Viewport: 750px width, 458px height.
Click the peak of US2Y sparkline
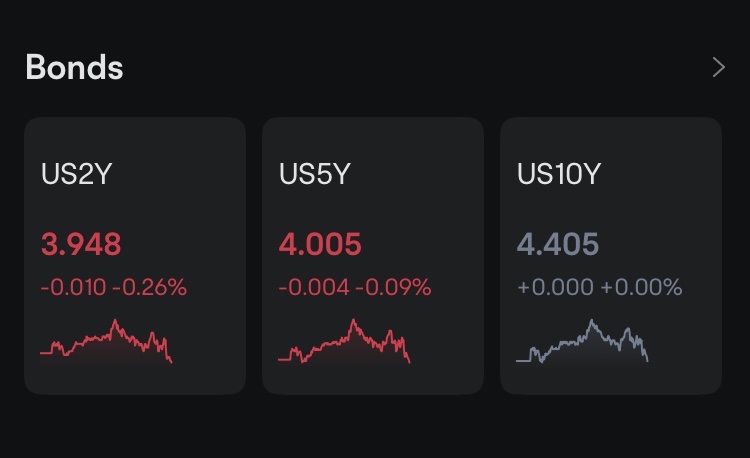[115, 321]
